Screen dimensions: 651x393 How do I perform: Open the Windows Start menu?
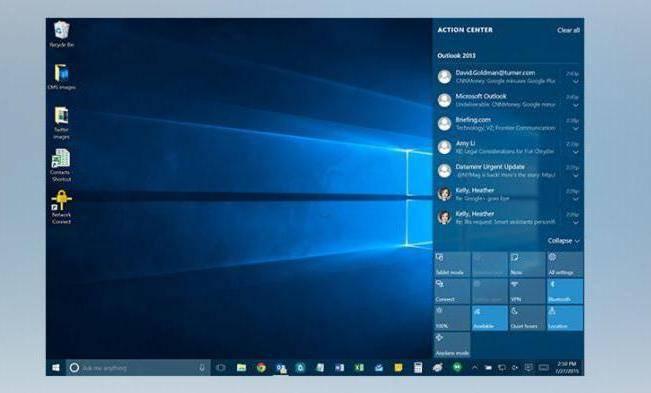[56, 368]
